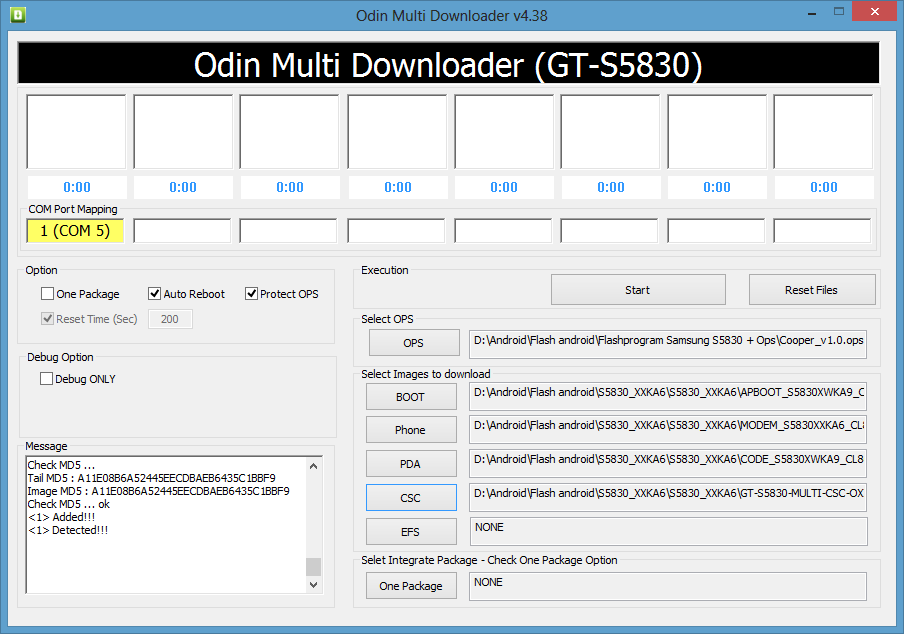Click the 'Tail MD5' line in Message log
The width and height of the screenshot is (904, 634).
click(152, 478)
